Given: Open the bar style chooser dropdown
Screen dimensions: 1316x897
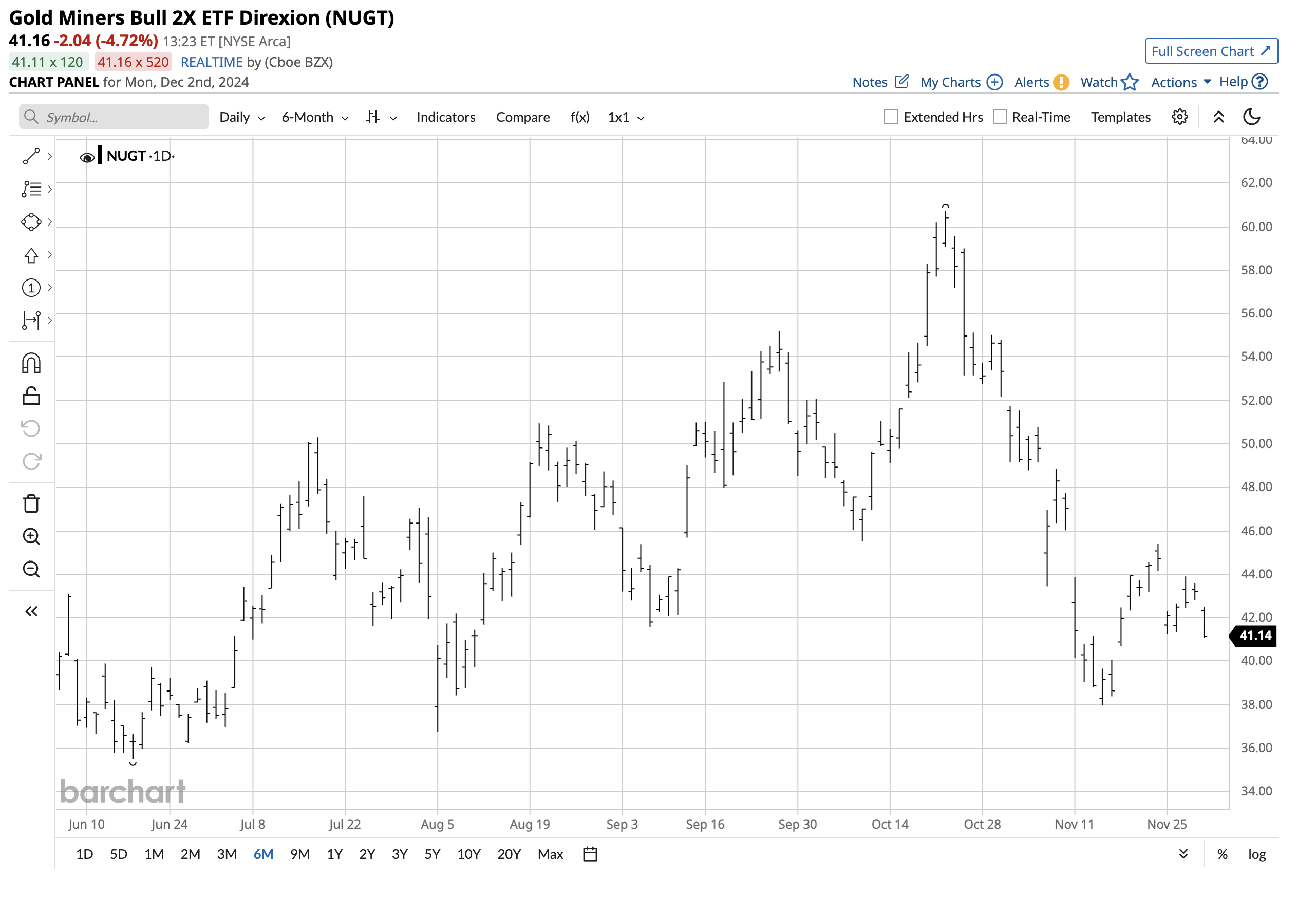Looking at the screenshot, I should tap(381, 117).
